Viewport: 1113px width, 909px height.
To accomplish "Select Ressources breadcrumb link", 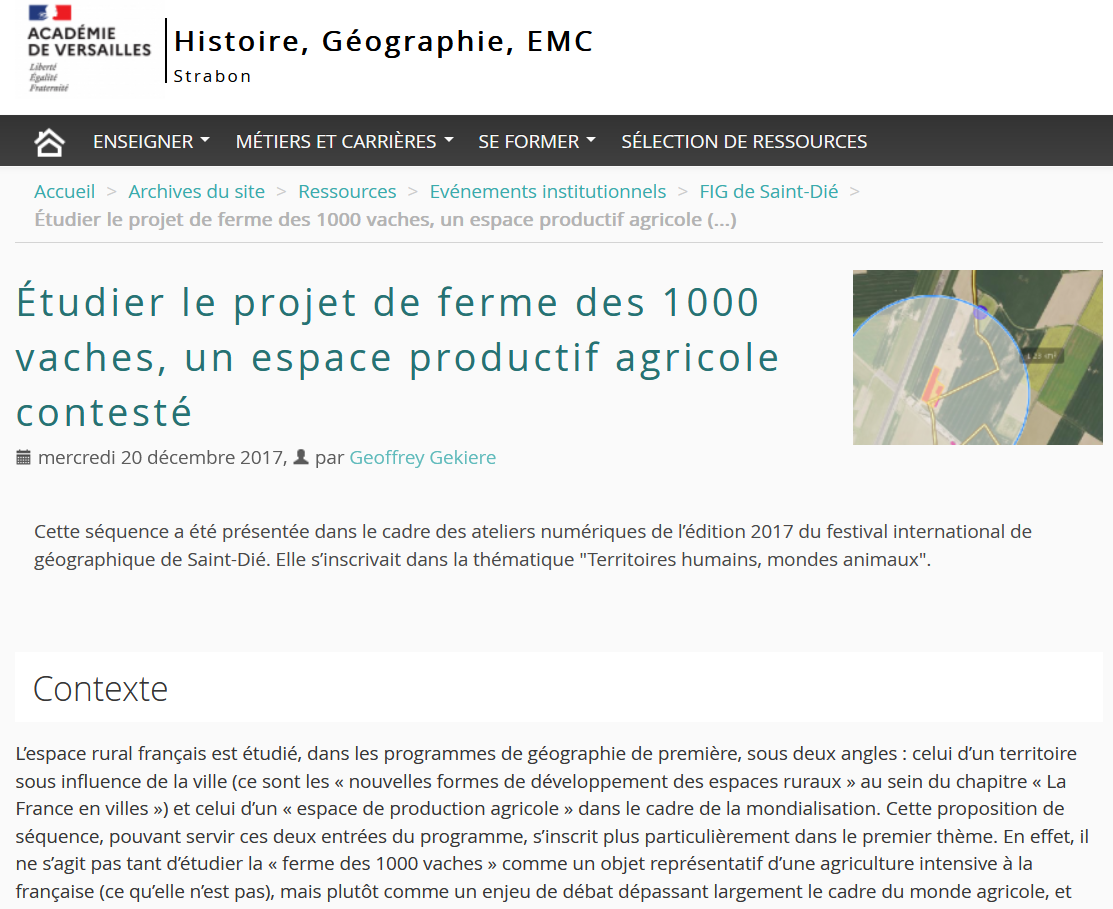I will coord(347,191).
